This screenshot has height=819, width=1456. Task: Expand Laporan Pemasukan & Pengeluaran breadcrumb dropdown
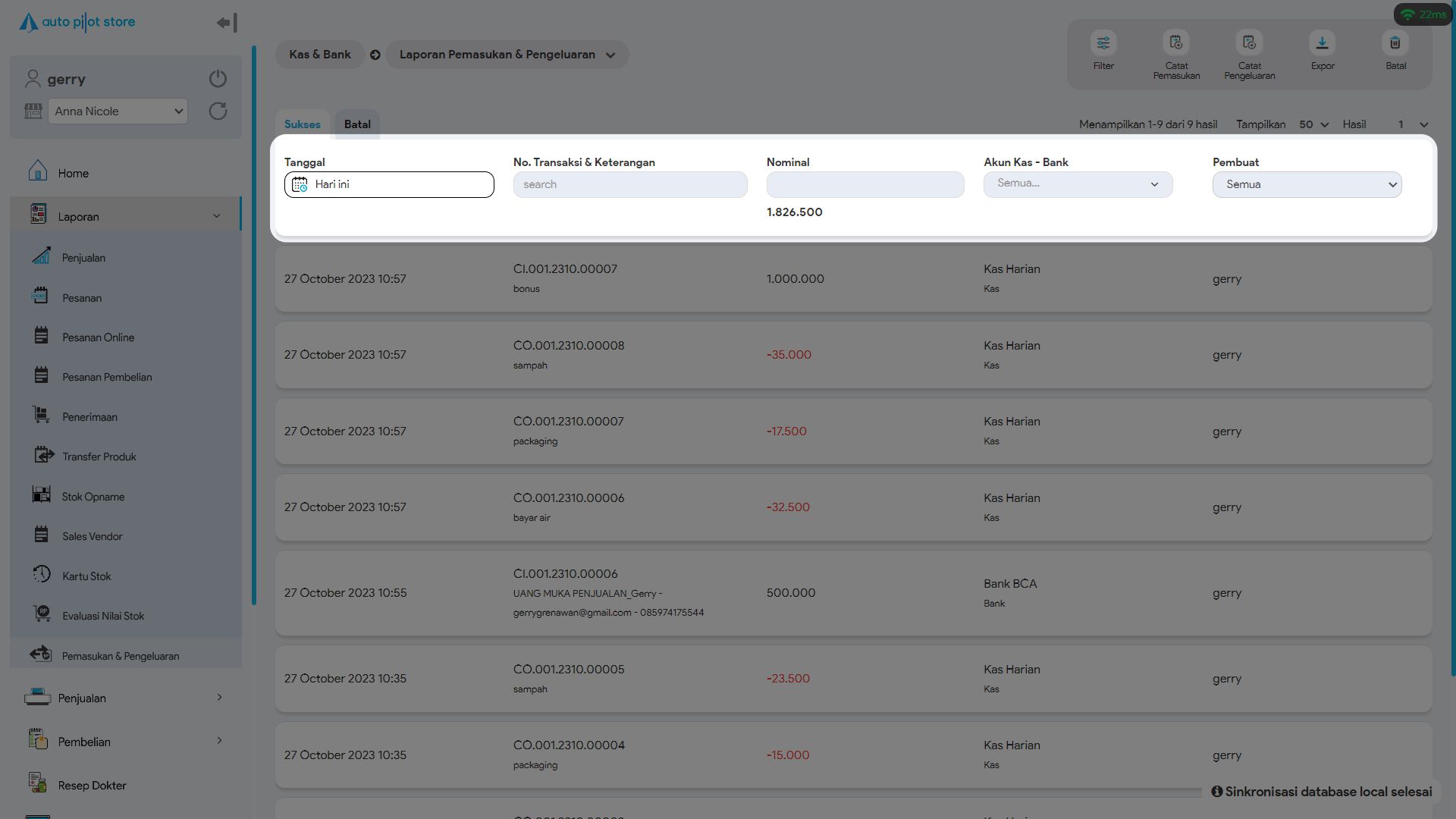pos(507,55)
